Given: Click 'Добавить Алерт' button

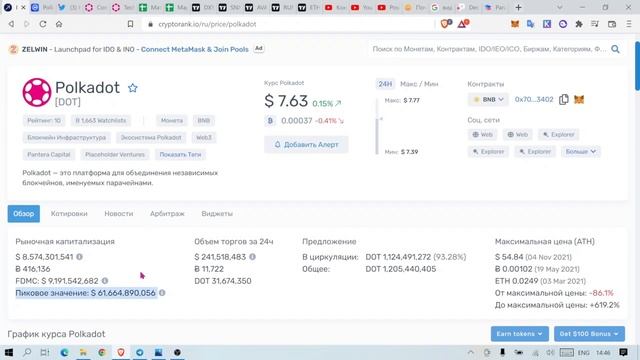Looking at the screenshot, I should (306, 144).
